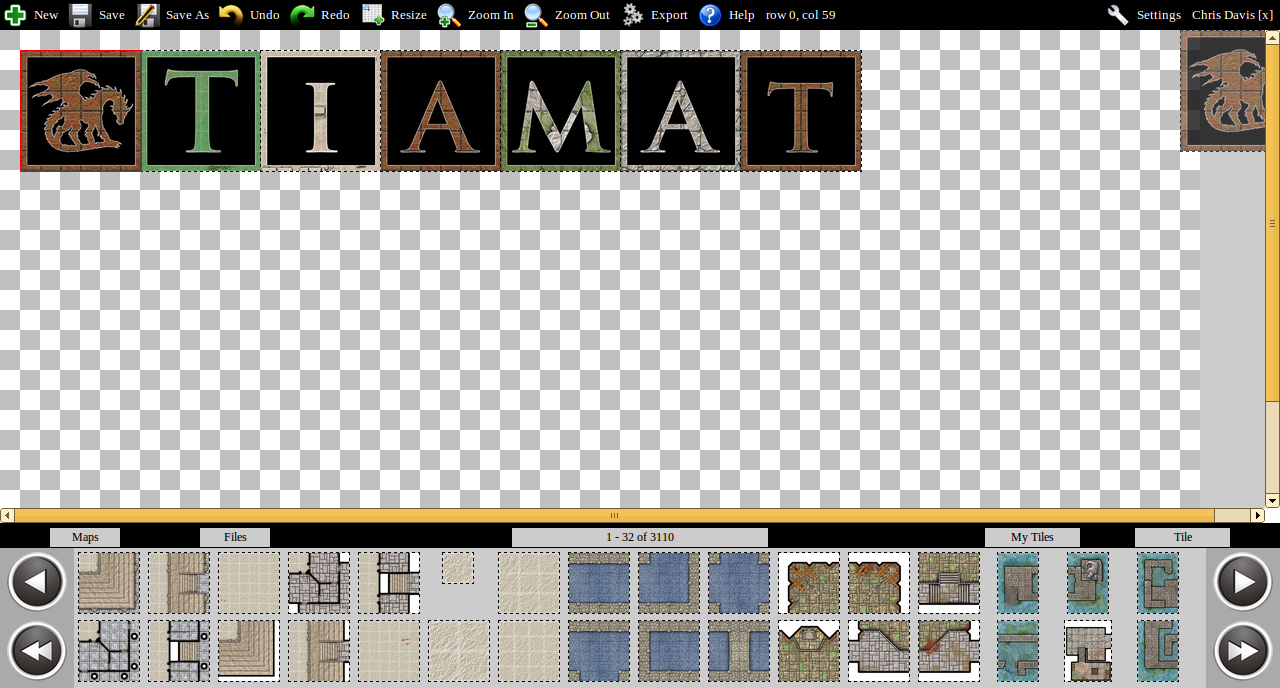Pick the cross-shaped blue pool tile
This screenshot has height=688, width=1280.
point(739,583)
